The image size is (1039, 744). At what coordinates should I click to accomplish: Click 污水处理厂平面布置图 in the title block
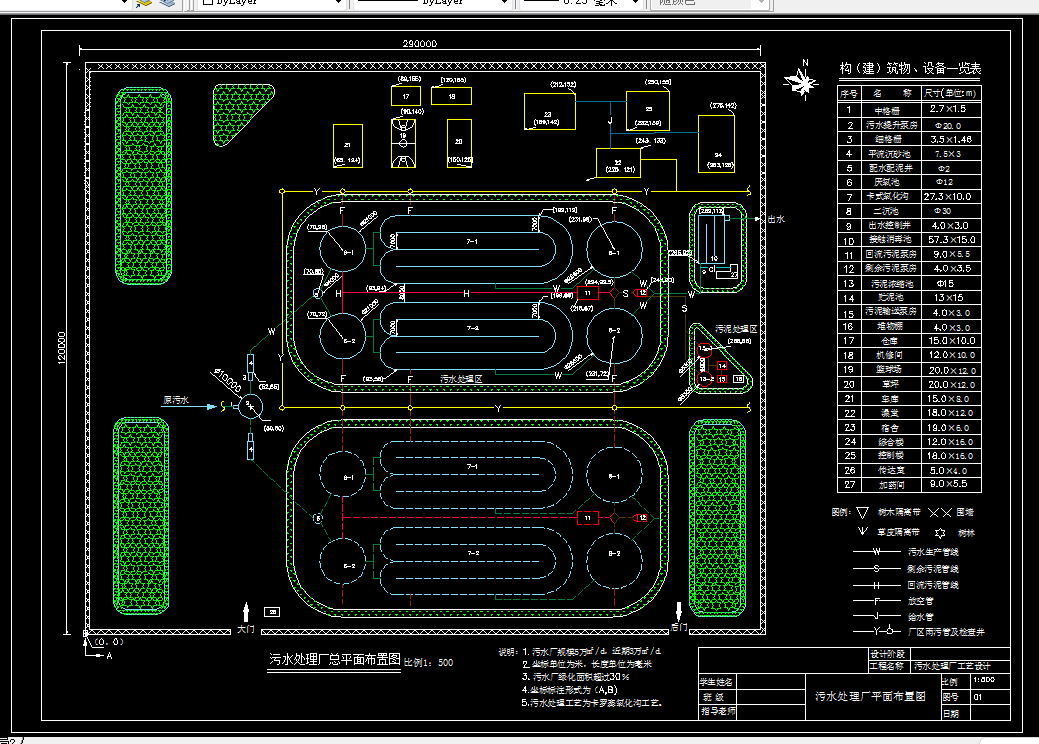pyautogui.click(x=870, y=696)
